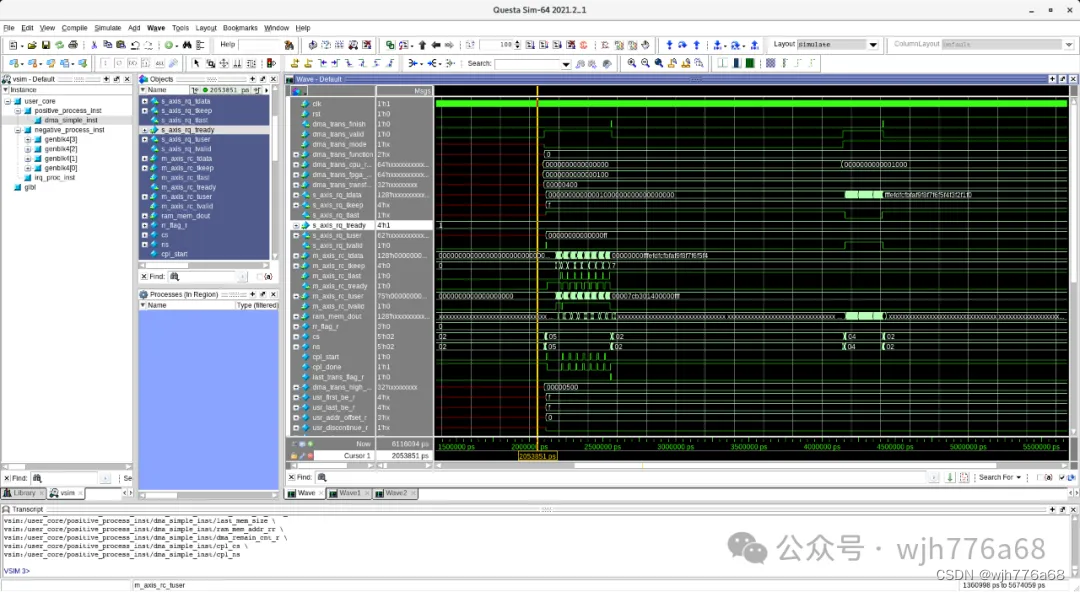Click the Instance column header in vsim panel
The height and width of the screenshot is (592, 1080).
23,90
